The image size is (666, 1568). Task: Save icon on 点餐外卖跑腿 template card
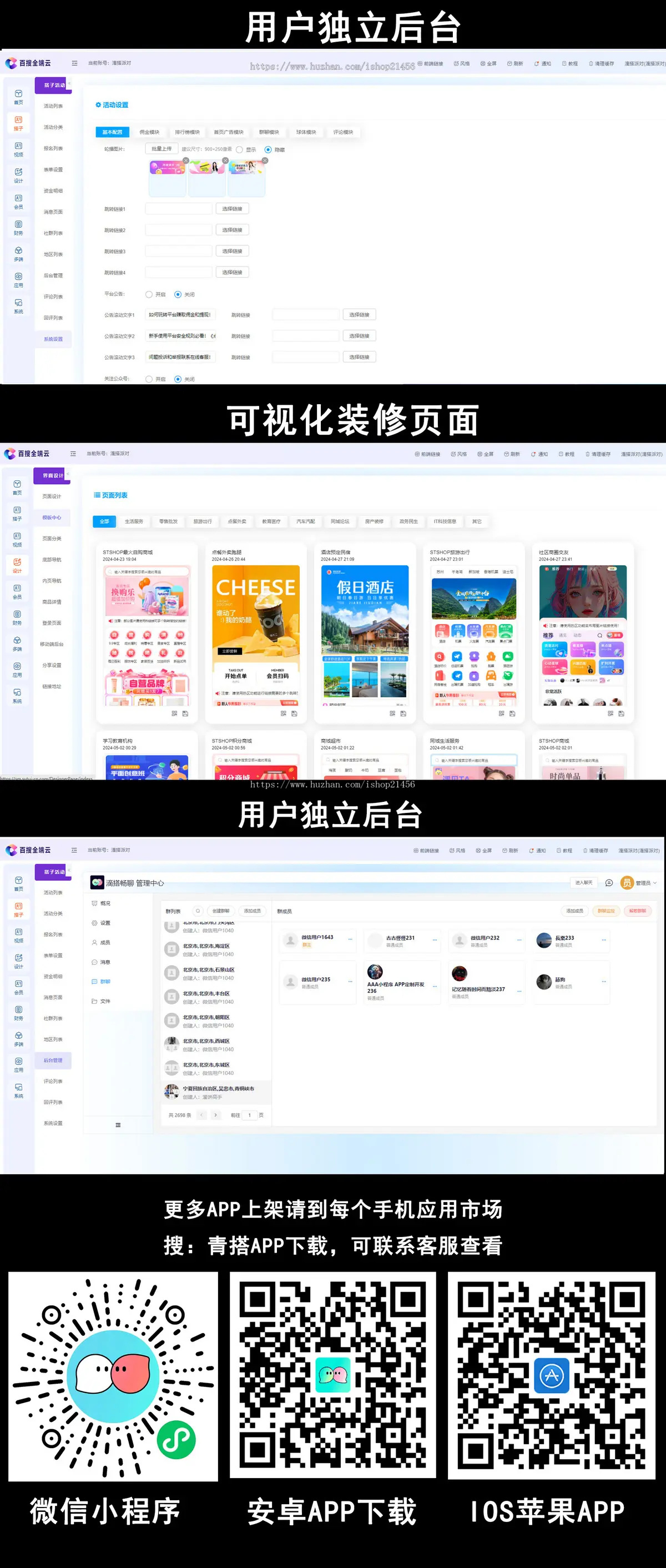pyautogui.click(x=294, y=713)
